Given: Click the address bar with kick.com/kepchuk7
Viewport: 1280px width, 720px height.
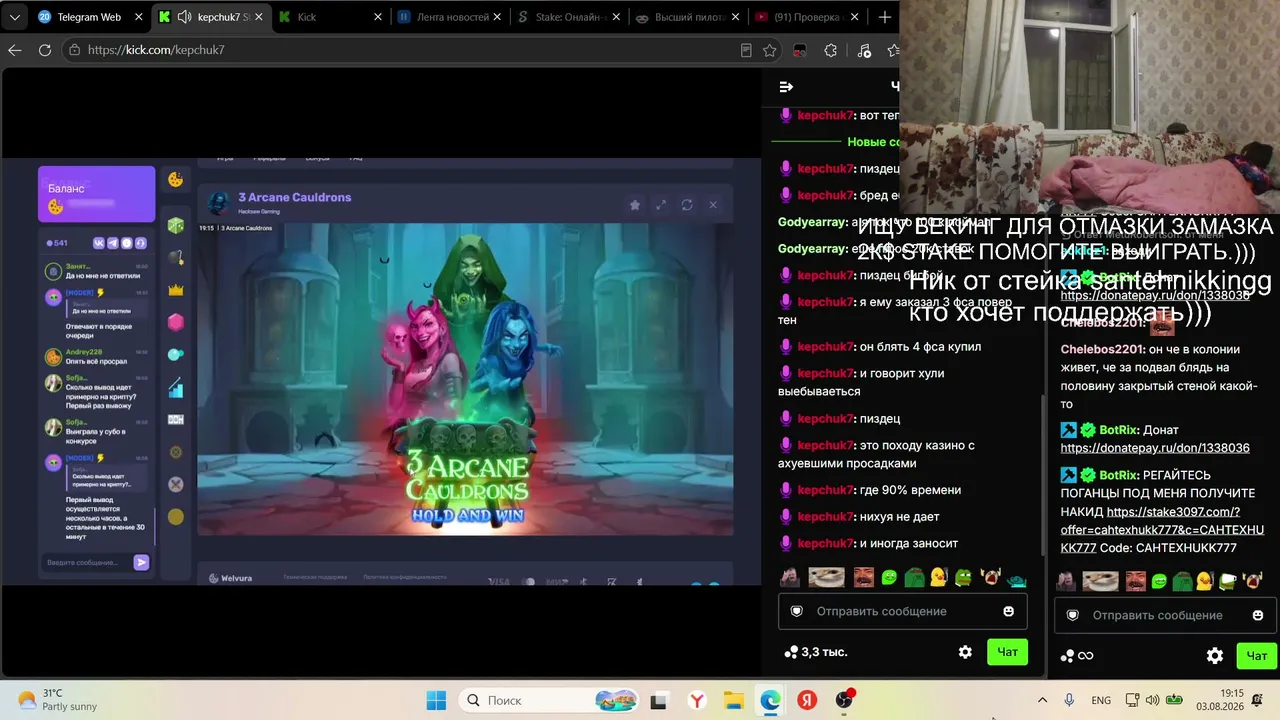Looking at the screenshot, I should tap(405, 50).
